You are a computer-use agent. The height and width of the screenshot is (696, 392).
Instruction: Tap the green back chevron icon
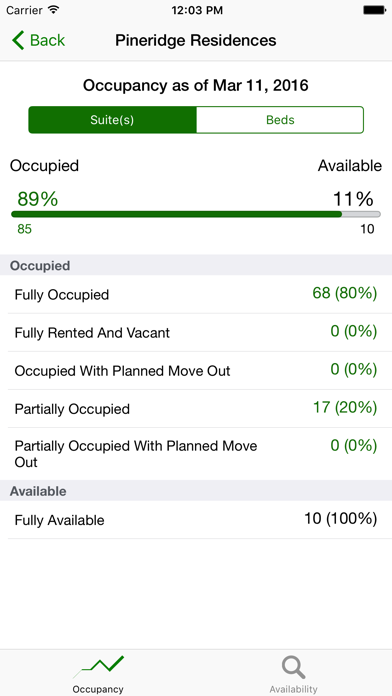coord(18,40)
